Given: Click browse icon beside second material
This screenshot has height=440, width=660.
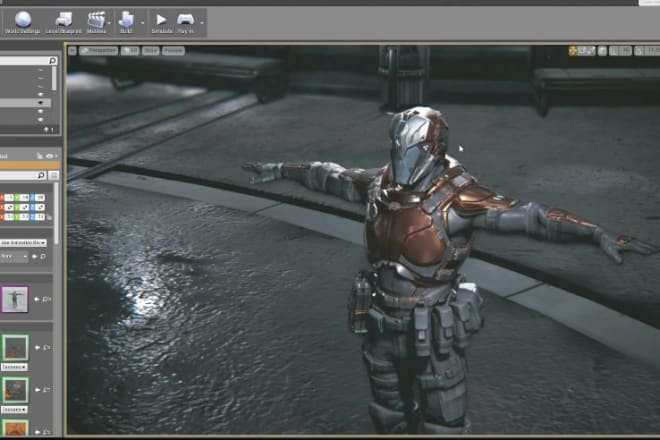Looking at the screenshot, I should (x=47, y=390).
